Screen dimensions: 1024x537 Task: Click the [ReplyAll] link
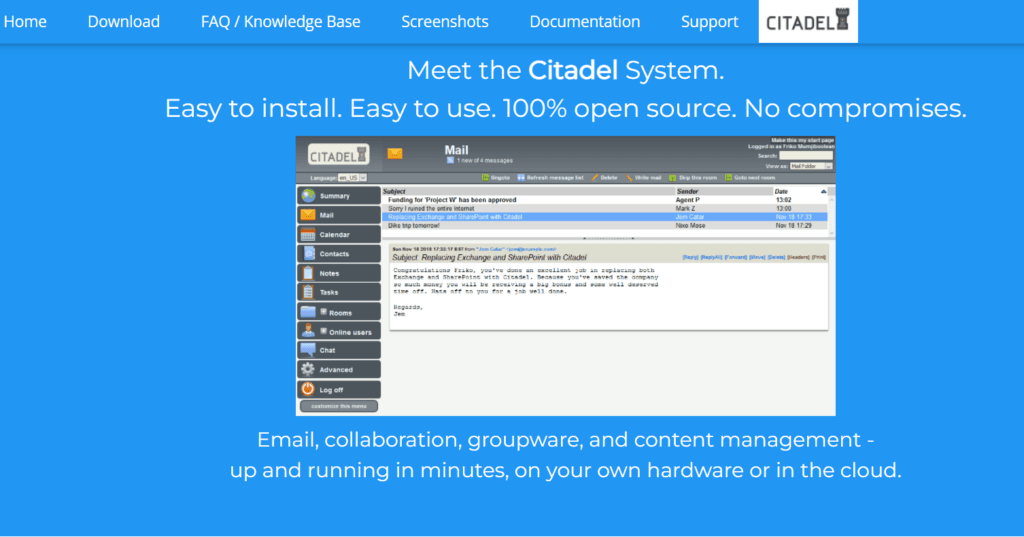pyautogui.click(x=711, y=257)
